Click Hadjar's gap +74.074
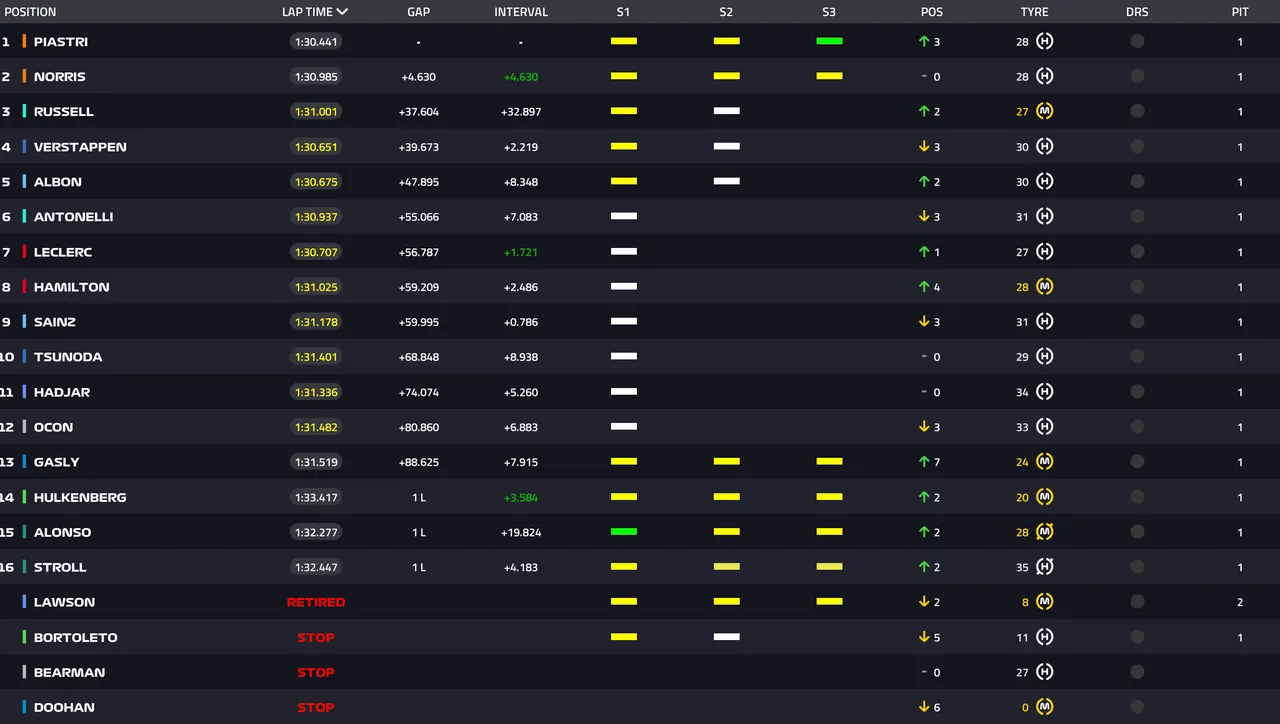 coord(419,392)
